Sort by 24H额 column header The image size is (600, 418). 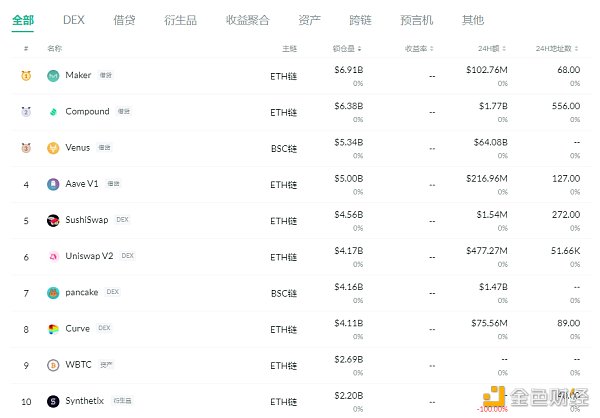496,48
